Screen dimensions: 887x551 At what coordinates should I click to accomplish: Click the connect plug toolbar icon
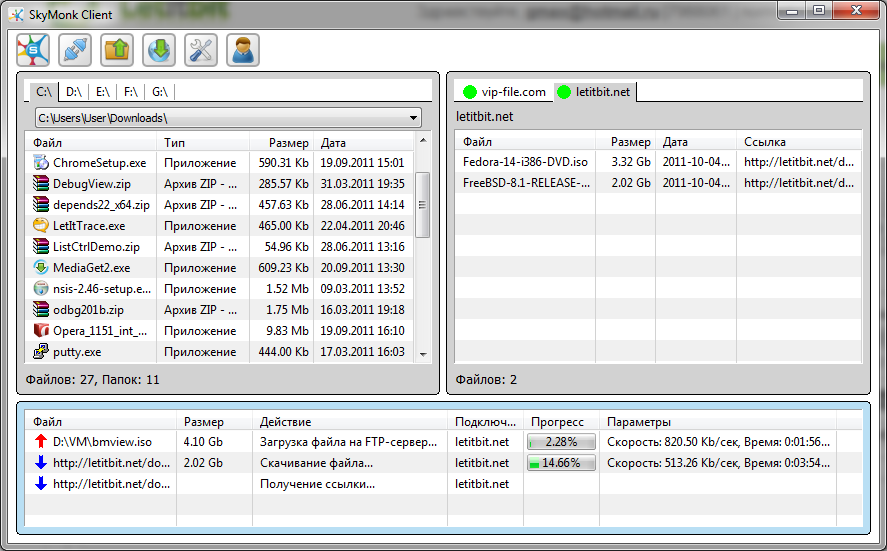pos(75,50)
